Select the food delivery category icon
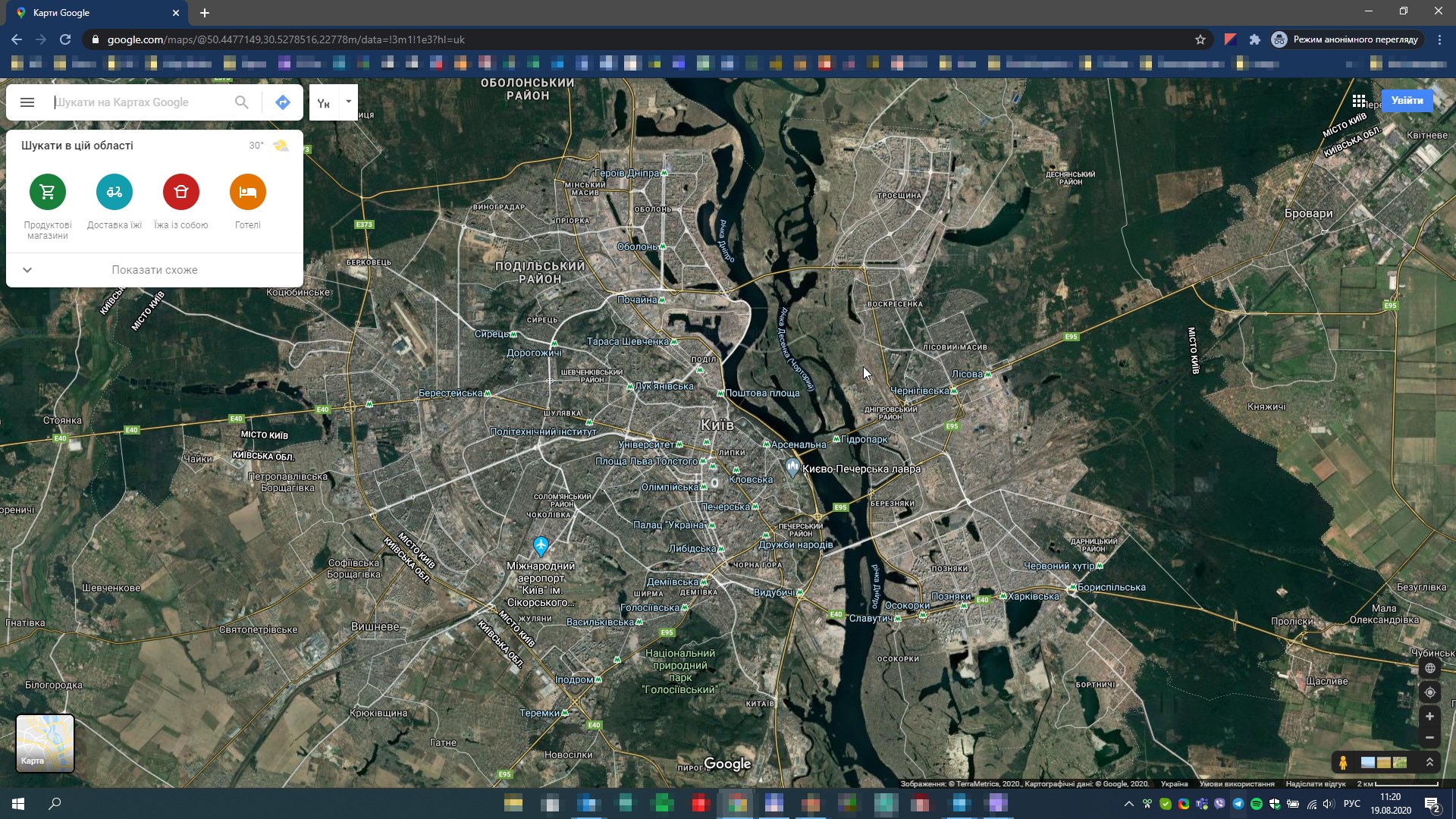1456x819 pixels. 115,192
